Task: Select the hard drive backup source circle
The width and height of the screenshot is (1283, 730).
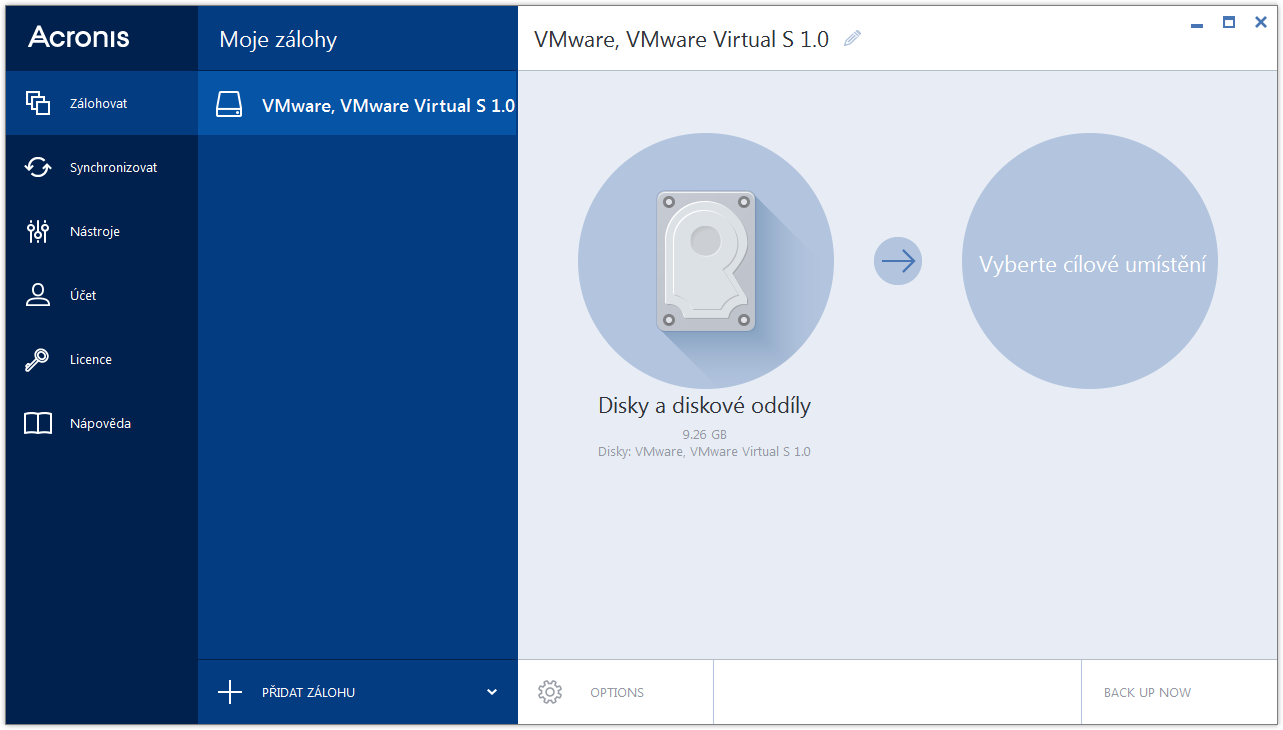Action: click(706, 261)
